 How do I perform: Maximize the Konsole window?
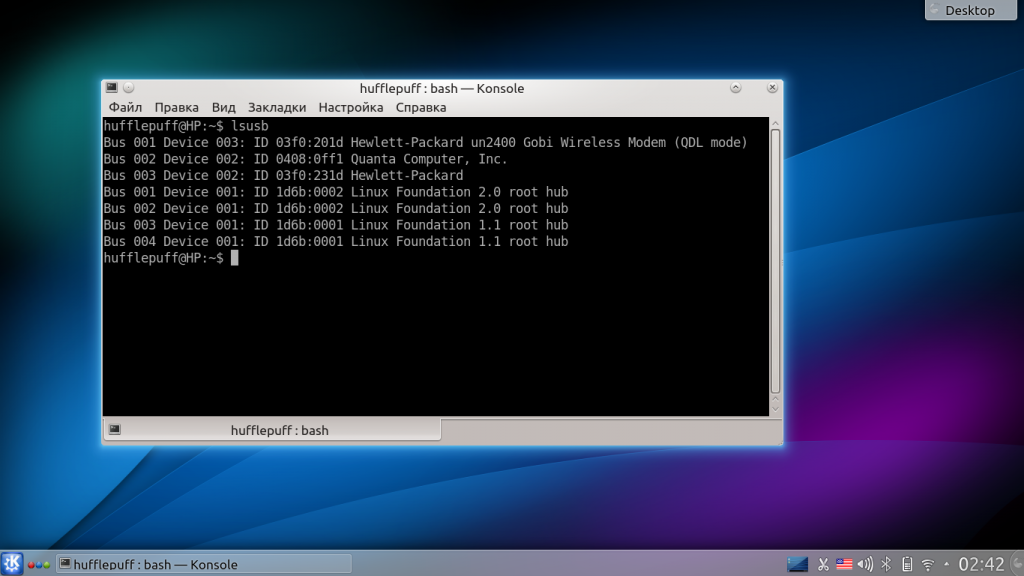tap(735, 88)
